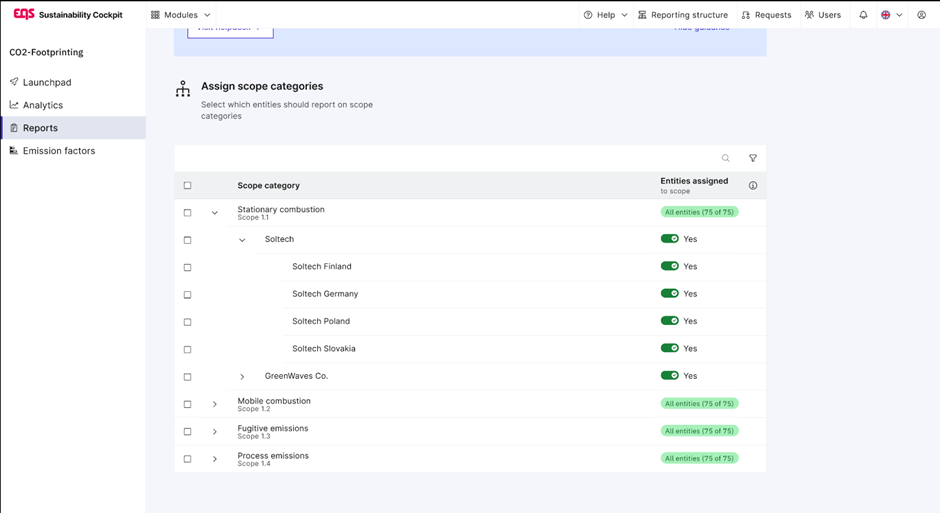Open the user profile icon
The width and height of the screenshot is (940, 513).
(x=921, y=15)
